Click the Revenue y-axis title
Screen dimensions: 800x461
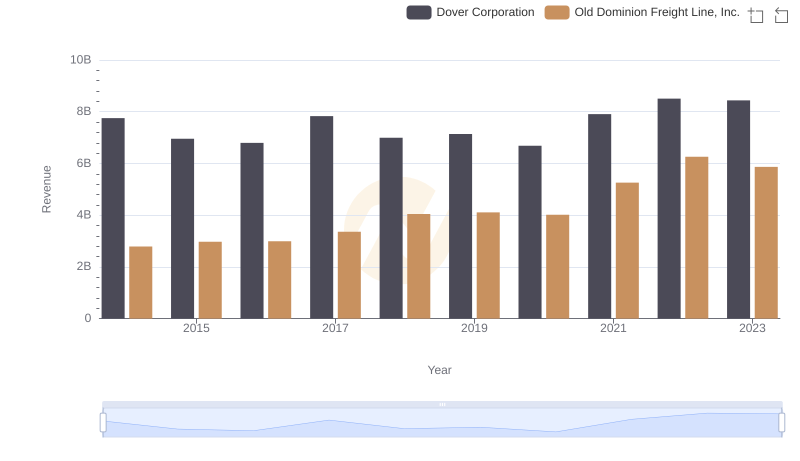(x=46, y=189)
